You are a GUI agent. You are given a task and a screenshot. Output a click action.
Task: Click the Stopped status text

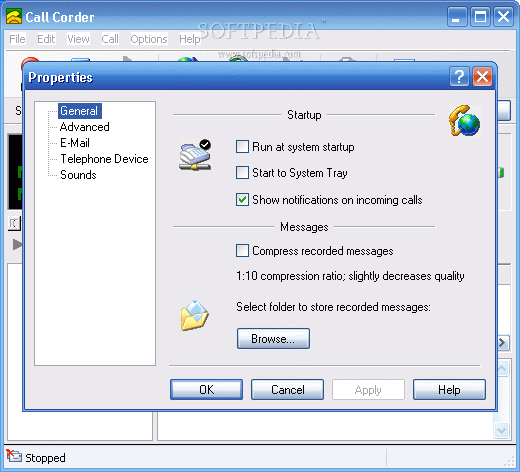point(45,458)
